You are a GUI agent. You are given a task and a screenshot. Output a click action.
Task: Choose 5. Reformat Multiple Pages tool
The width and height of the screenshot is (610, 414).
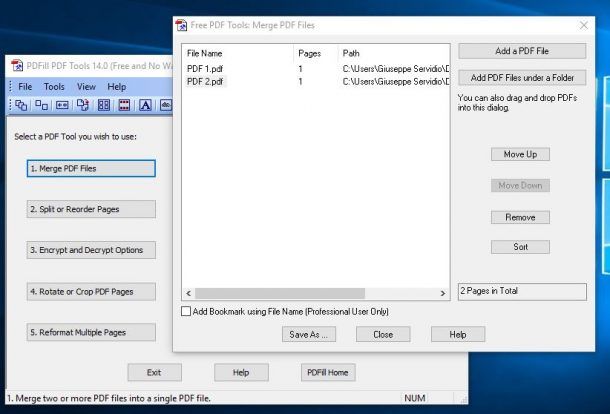coord(91,332)
